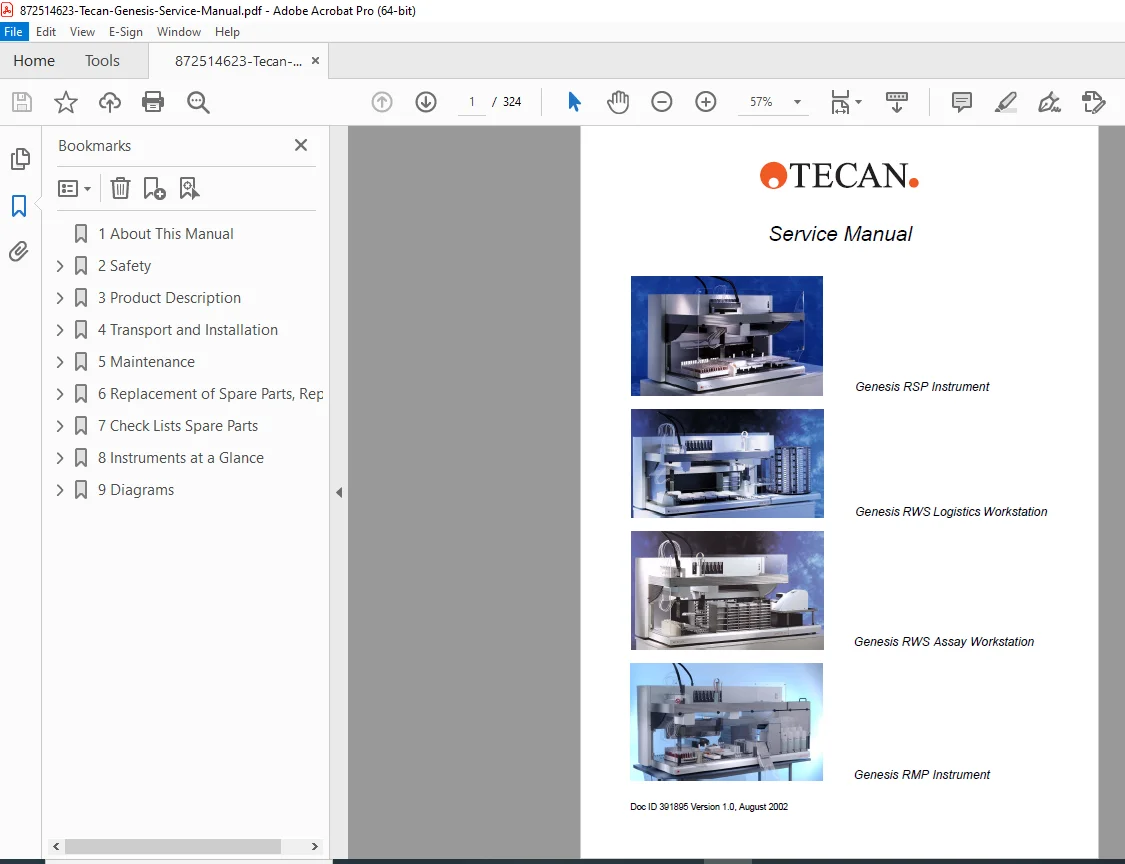This screenshot has width=1125, height=864.
Task: Click the current page number field
Action: (471, 102)
